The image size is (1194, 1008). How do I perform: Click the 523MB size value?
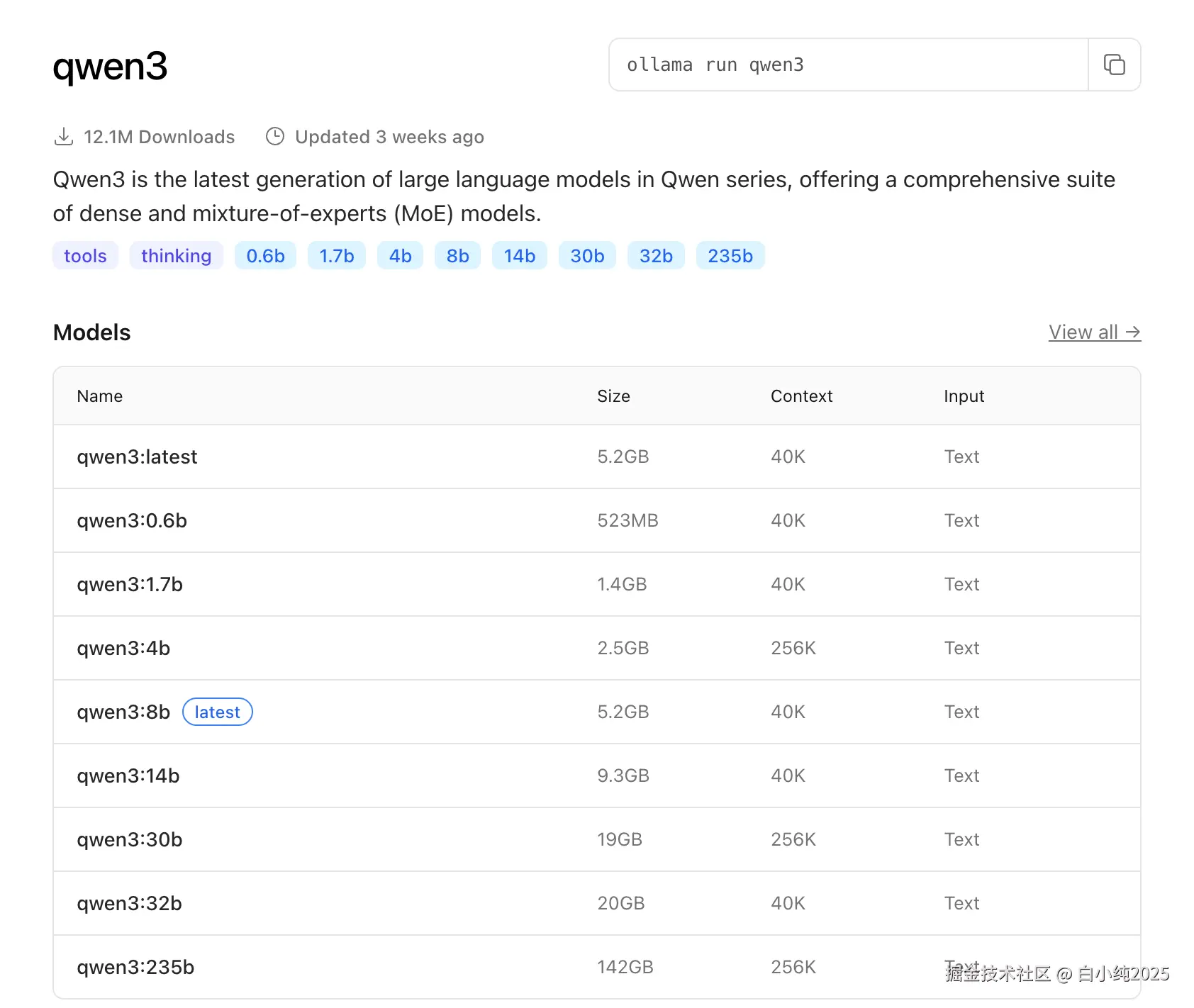[x=627, y=521]
